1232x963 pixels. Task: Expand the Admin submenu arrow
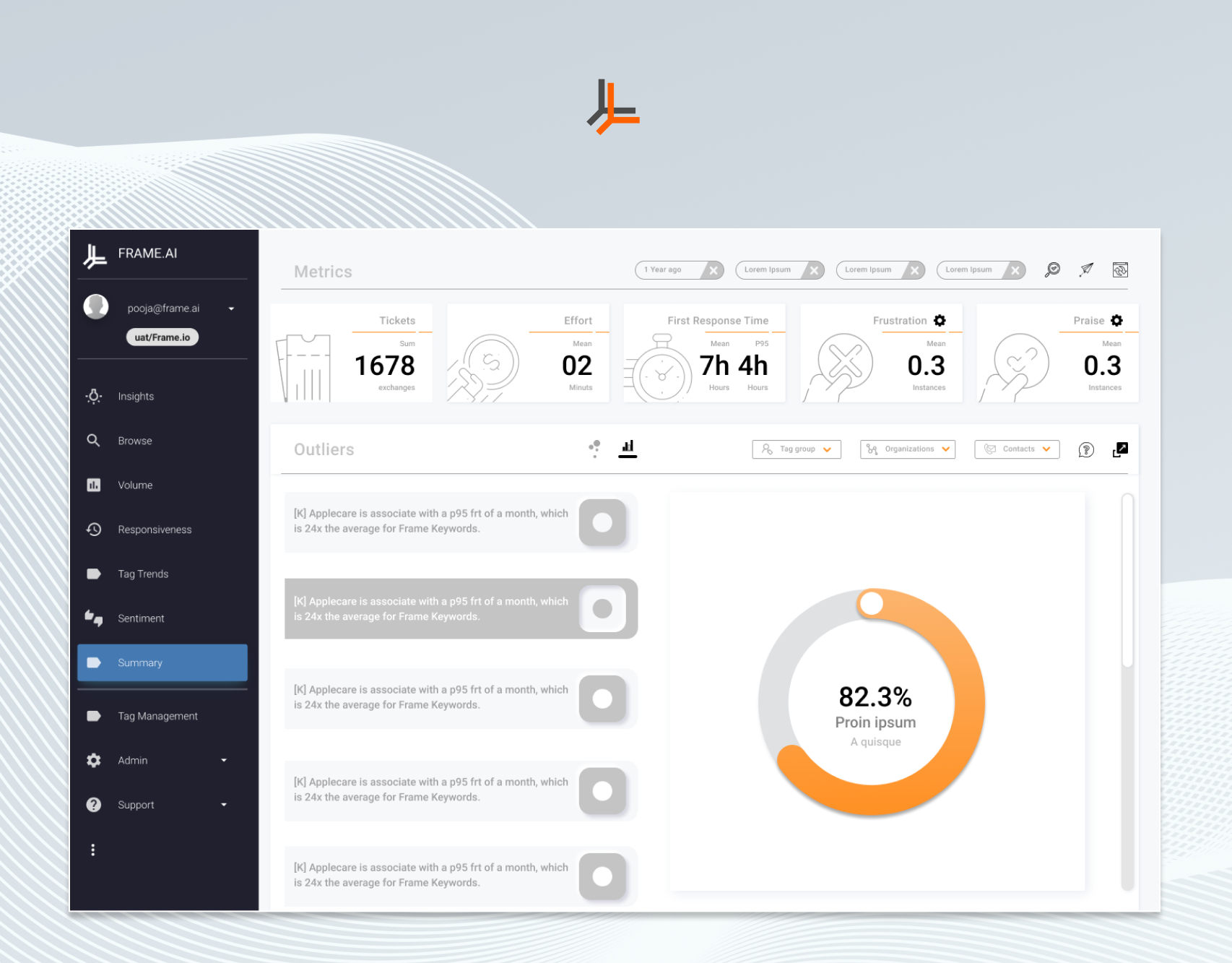point(224,760)
